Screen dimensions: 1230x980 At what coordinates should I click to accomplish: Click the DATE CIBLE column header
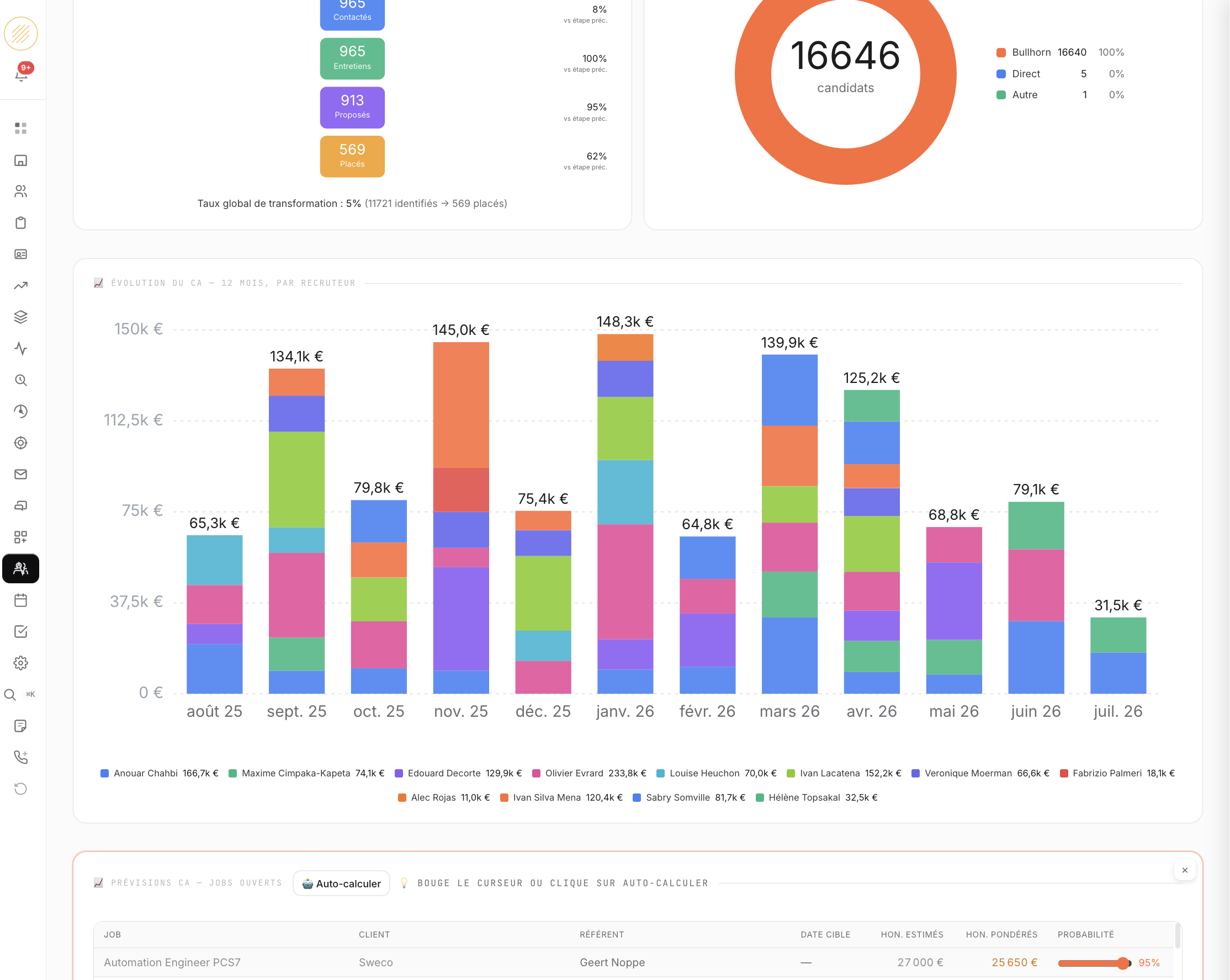825,934
